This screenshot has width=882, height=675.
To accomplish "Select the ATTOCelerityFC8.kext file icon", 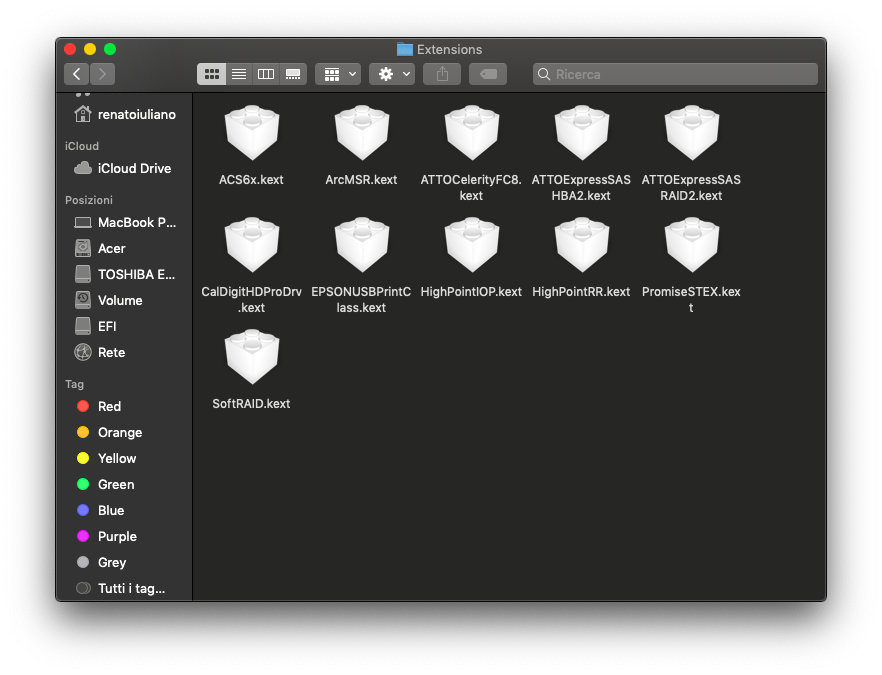I will pos(471,133).
